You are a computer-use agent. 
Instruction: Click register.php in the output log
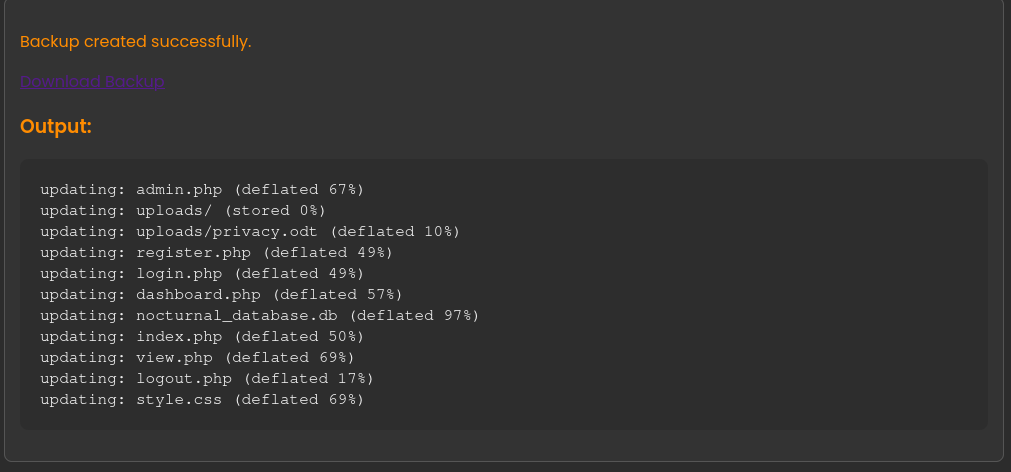click(194, 252)
